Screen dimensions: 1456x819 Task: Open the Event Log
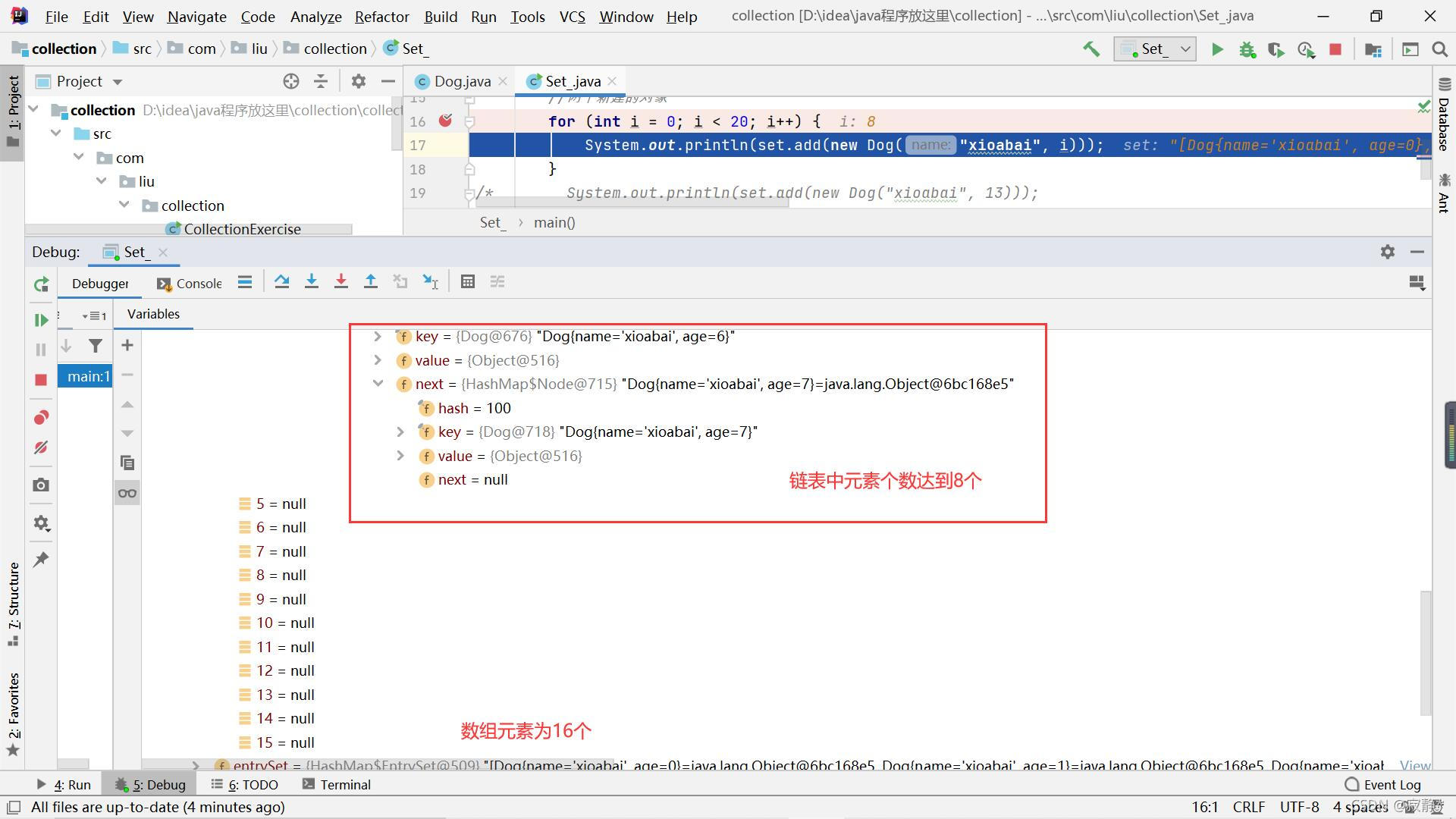pos(1382,785)
